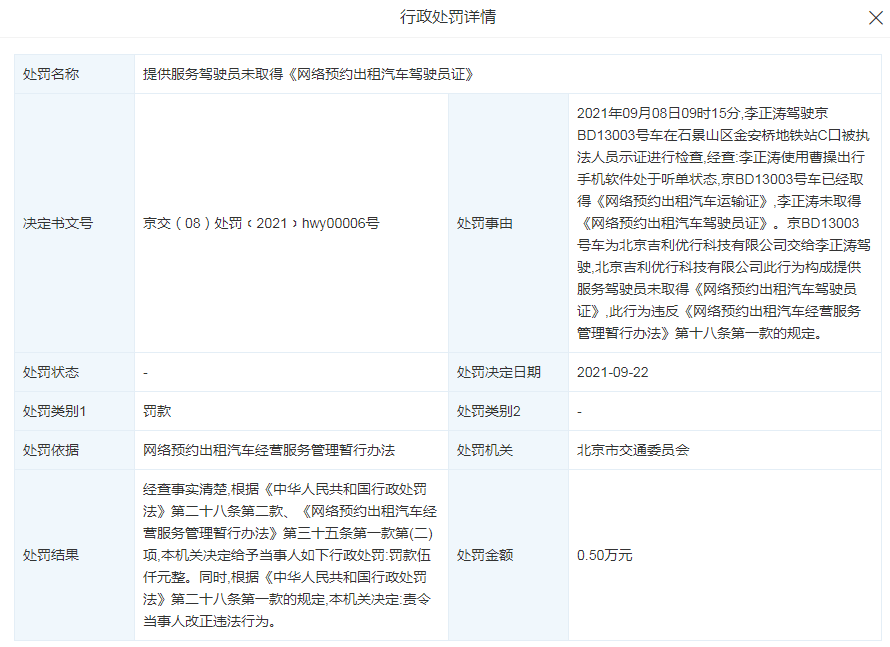Click the 处罚类别2 label cell

(489, 411)
